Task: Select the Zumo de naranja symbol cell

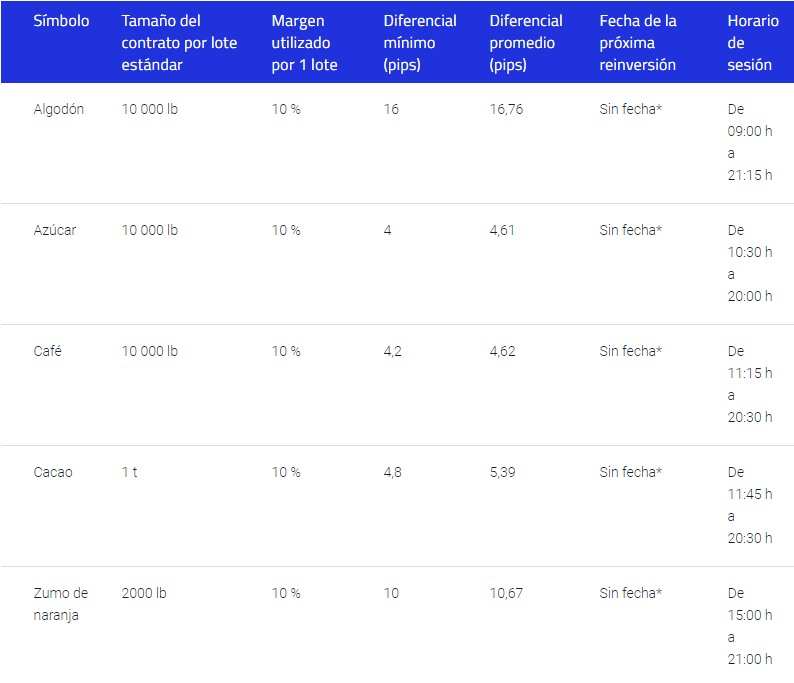Action: (61, 604)
